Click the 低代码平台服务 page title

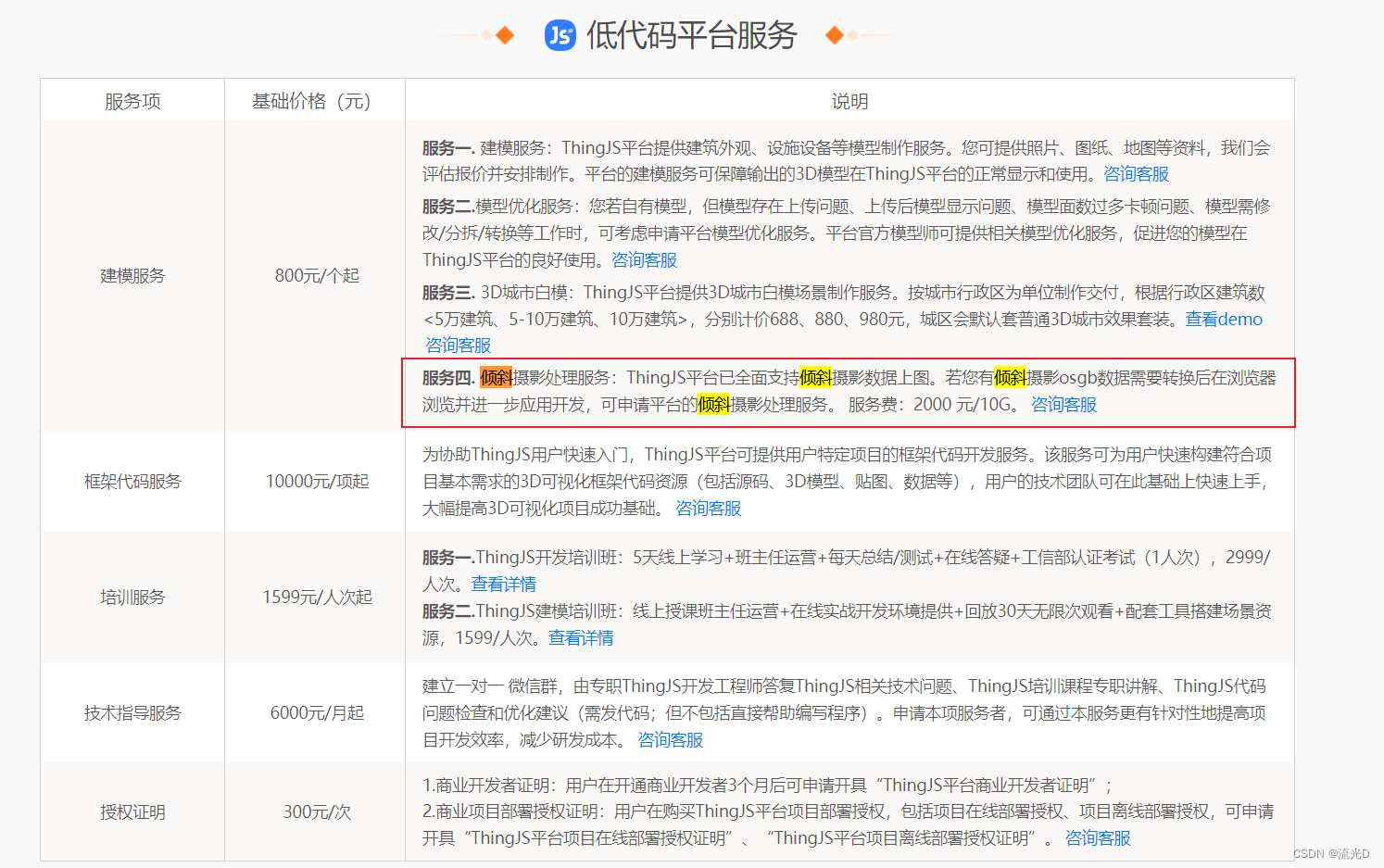click(692, 35)
